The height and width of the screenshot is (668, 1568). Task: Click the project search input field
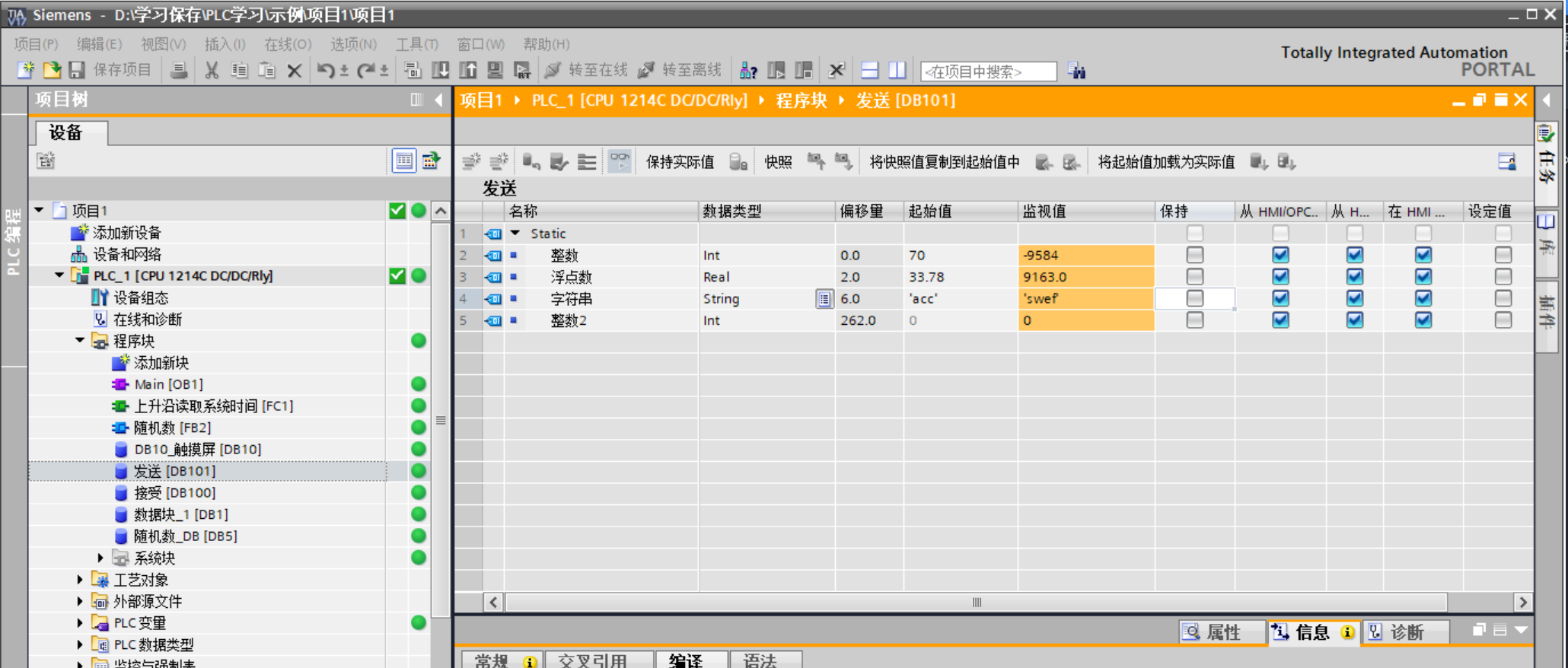[x=989, y=72]
